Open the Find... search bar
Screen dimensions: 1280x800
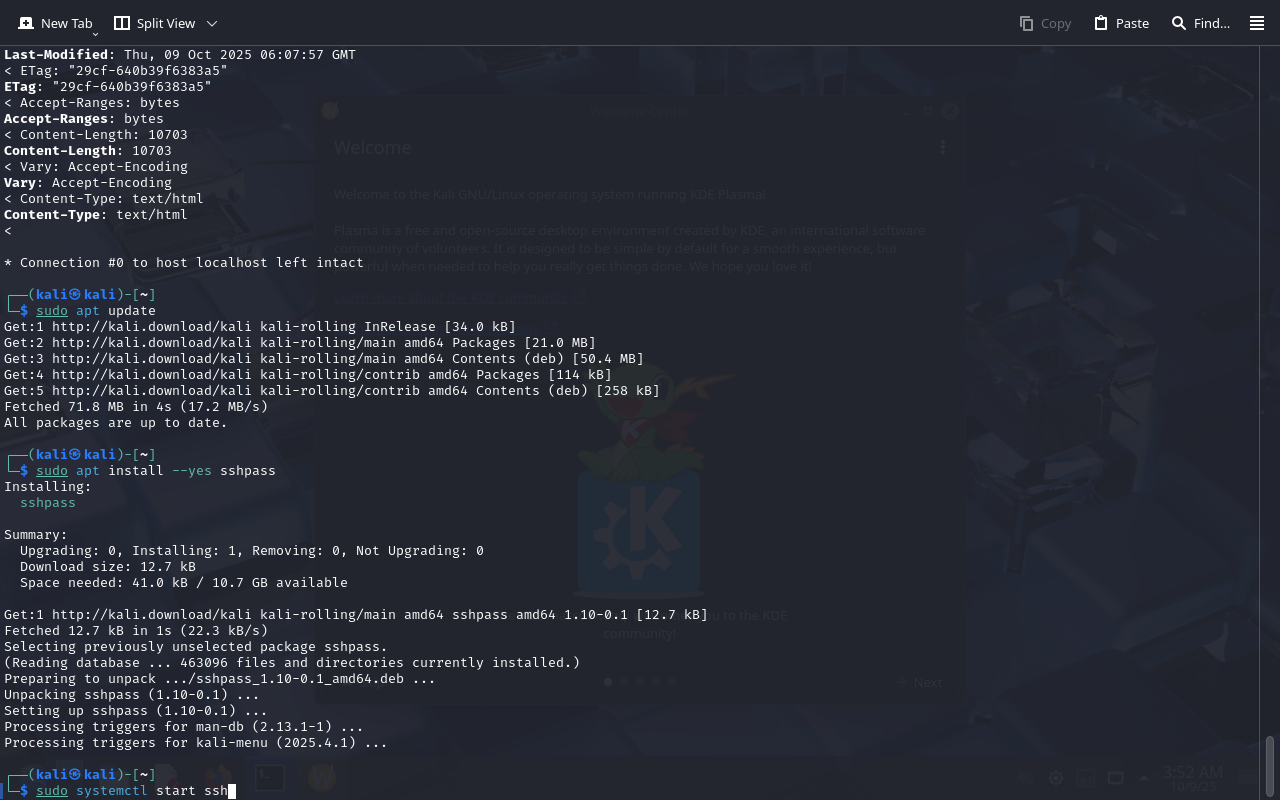coord(1200,23)
